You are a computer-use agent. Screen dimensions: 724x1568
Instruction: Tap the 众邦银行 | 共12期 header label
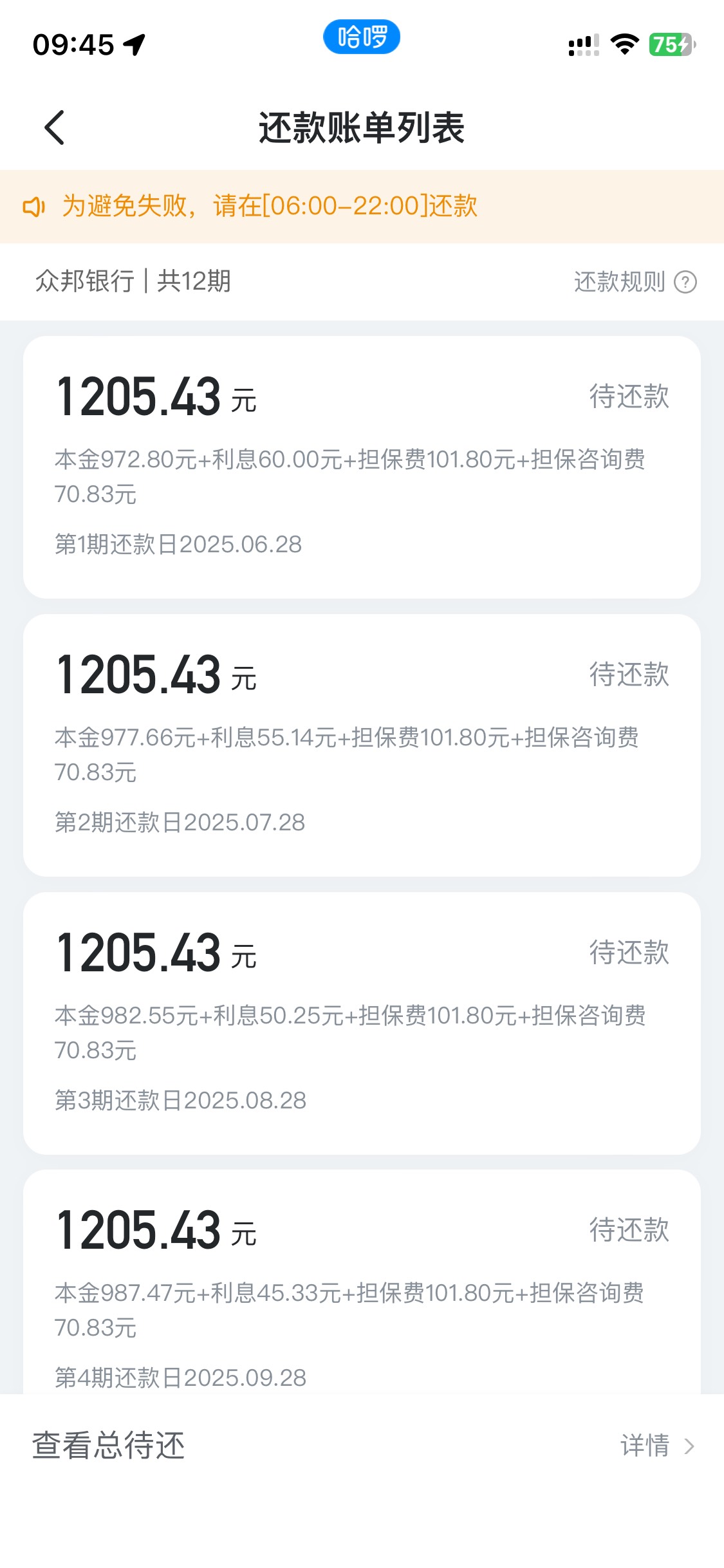tap(133, 281)
